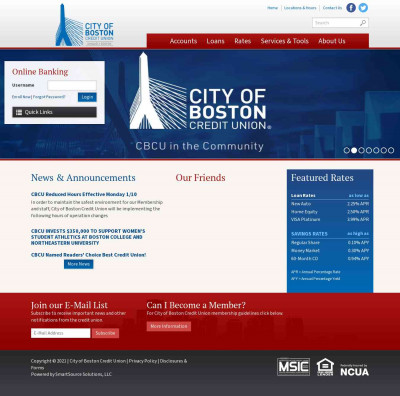
Task: Click the Forgot Password link
Action: [x=49, y=97]
